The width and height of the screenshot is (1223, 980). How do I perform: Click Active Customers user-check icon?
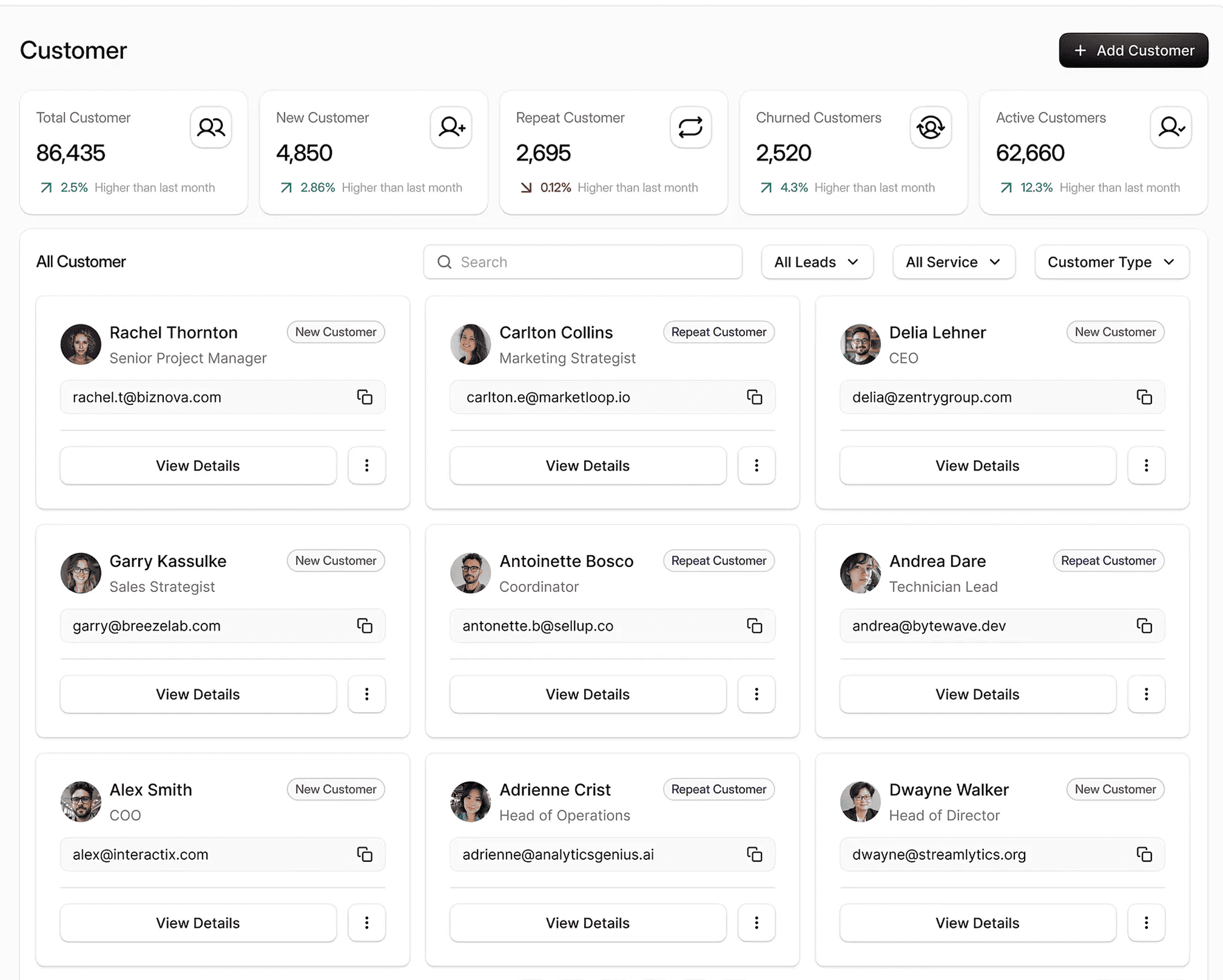(x=1170, y=127)
